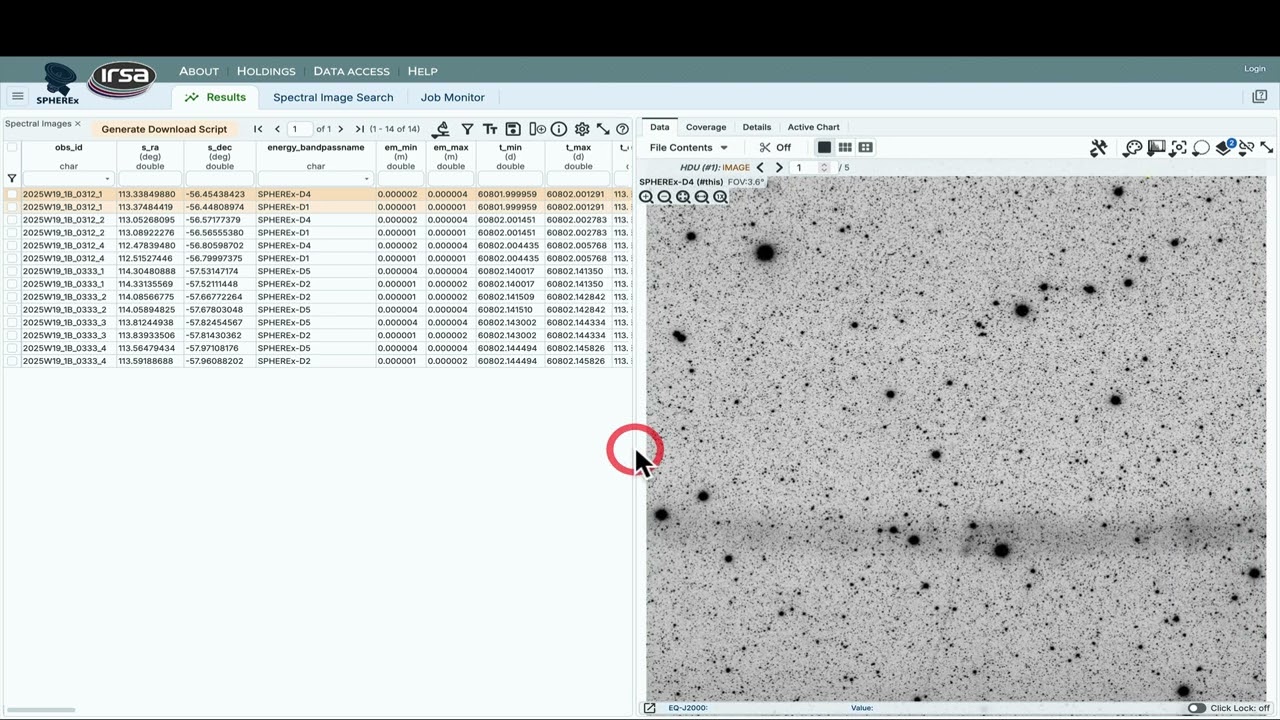Step the HDU number spinner
The width and height of the screenshot is (1280, 720).
[x=824, y=168]
